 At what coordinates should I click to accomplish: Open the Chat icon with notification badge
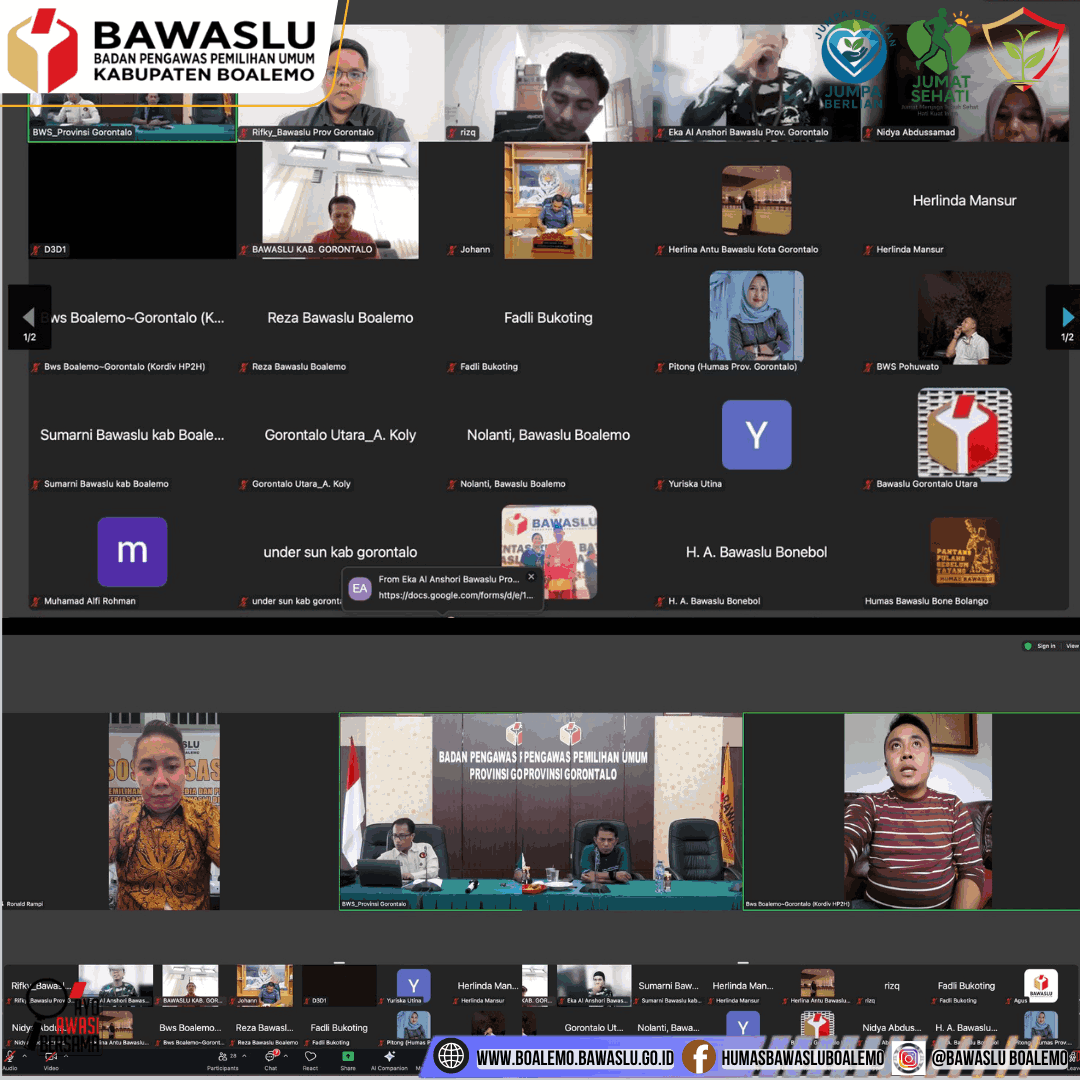(271, 1056)
